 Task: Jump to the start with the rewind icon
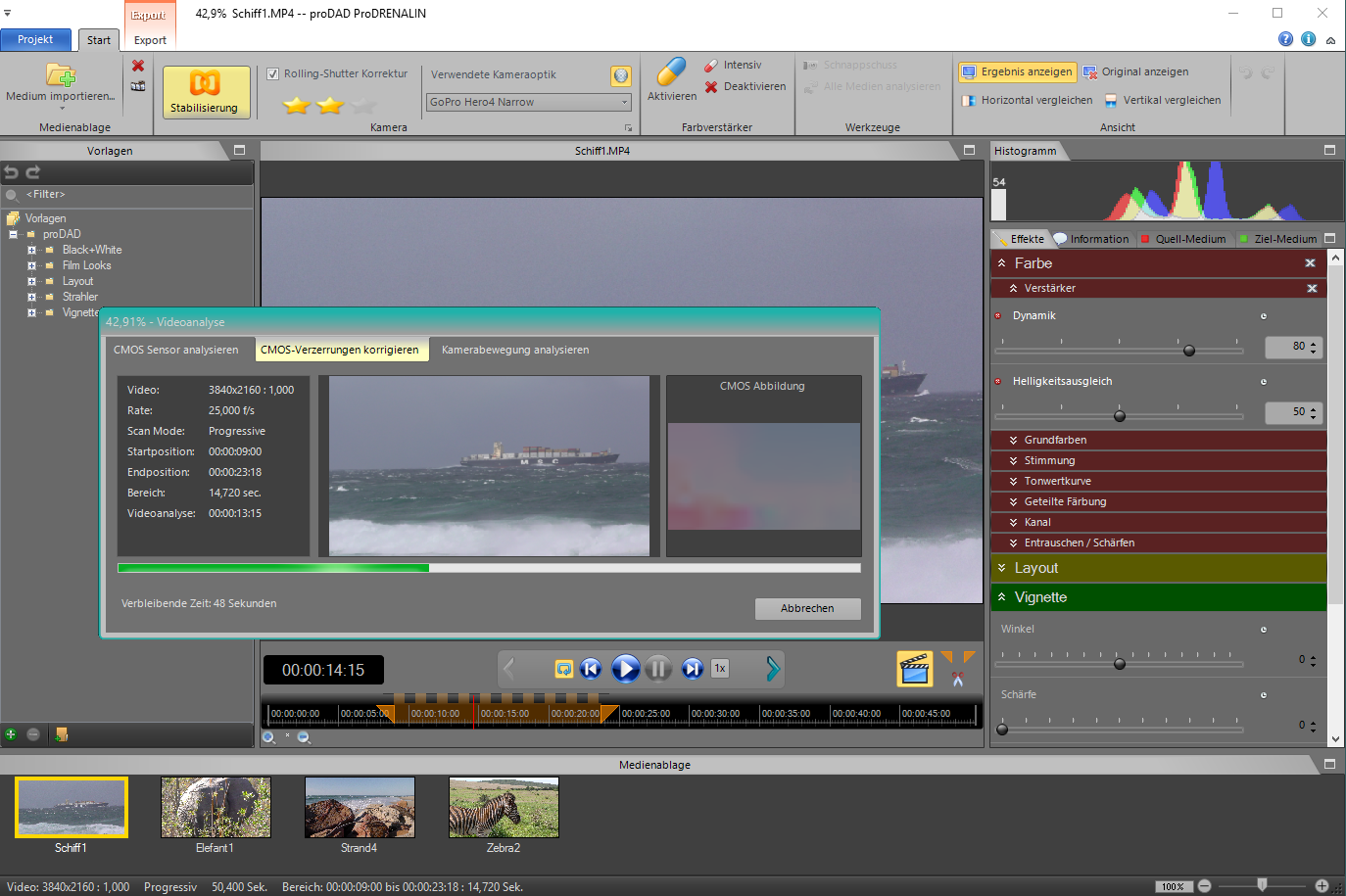point(591,669)
